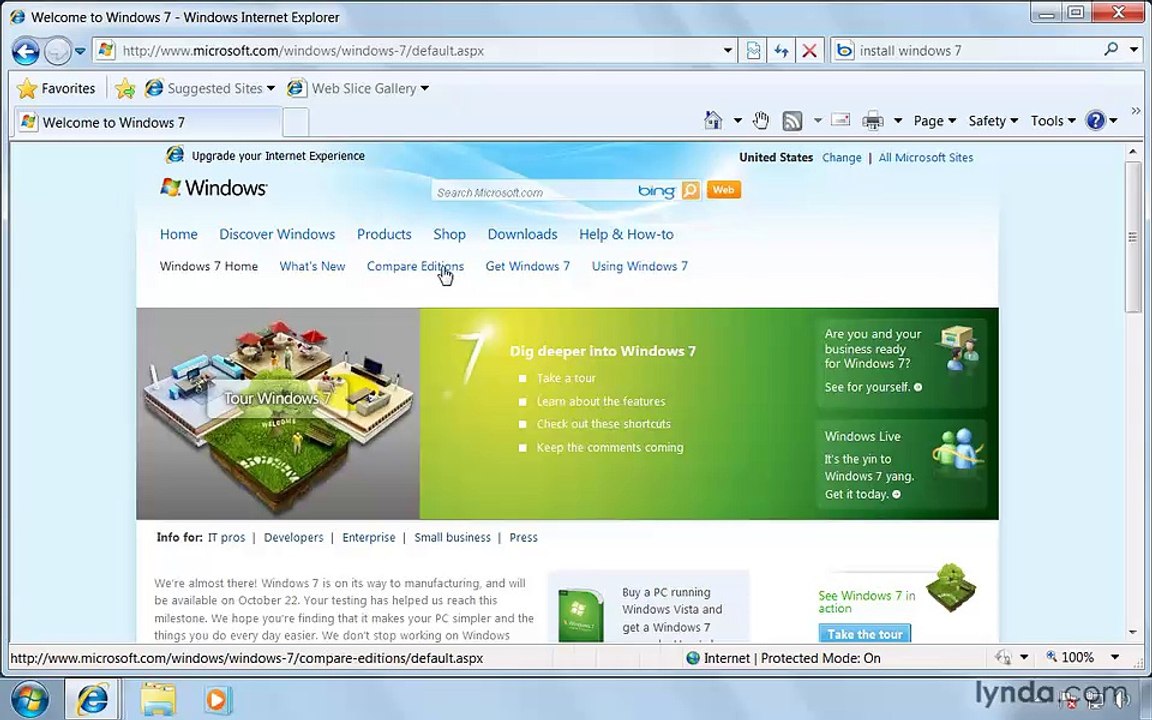
Task: Select the 'Welcome to Windows 7' tab
Action: pyautogui.click(x=147, y=122)
